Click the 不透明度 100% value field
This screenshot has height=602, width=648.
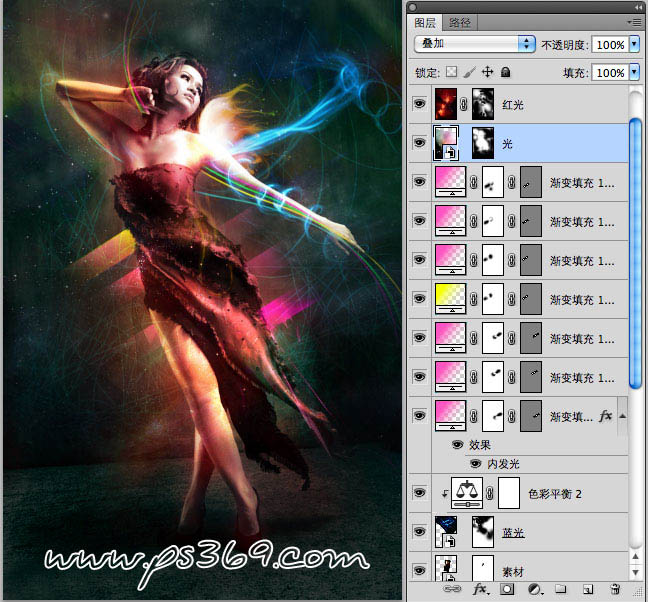(x=610, y=44)
